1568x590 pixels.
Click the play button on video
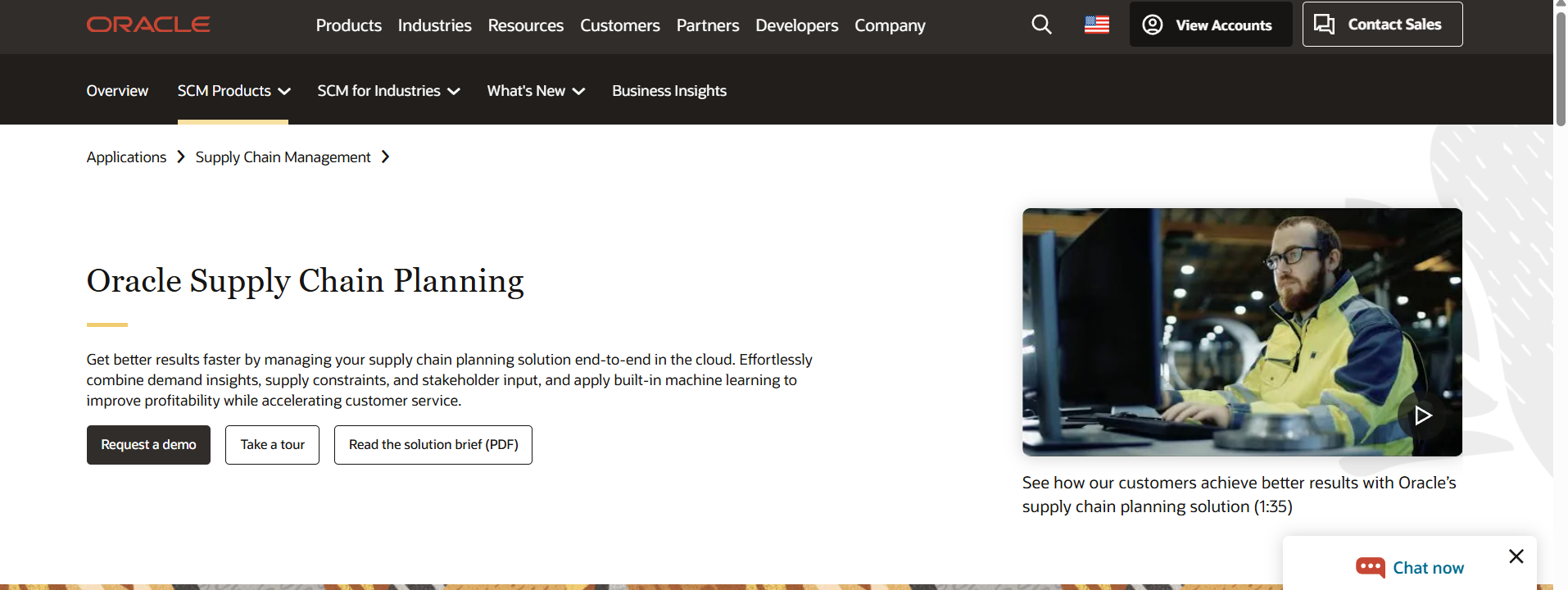click(x=1423, y=415)
